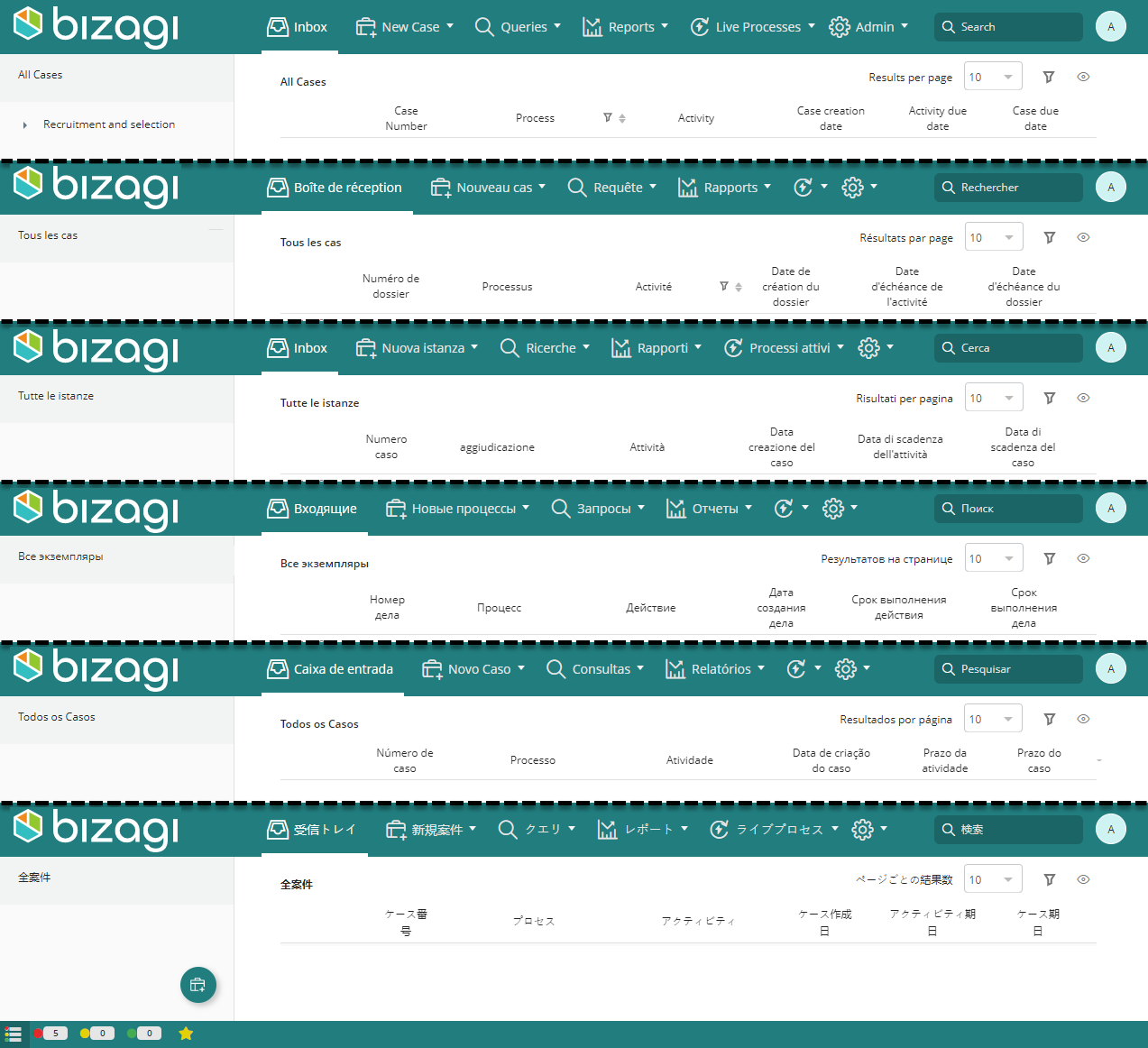Click the filter icon beside English Results per page
Screen dimensions: 1148x1048
(1049, 78)
